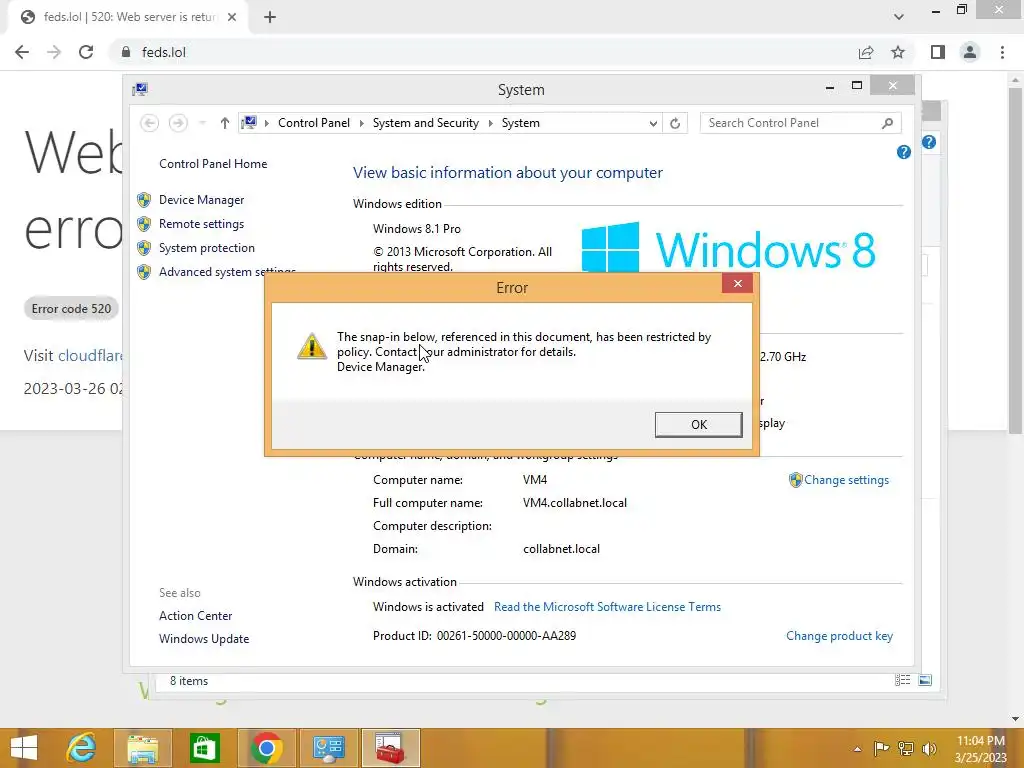Screen dimensions: 1024x768
Task: Open the Windows Start button
Action: pos(24,748)
